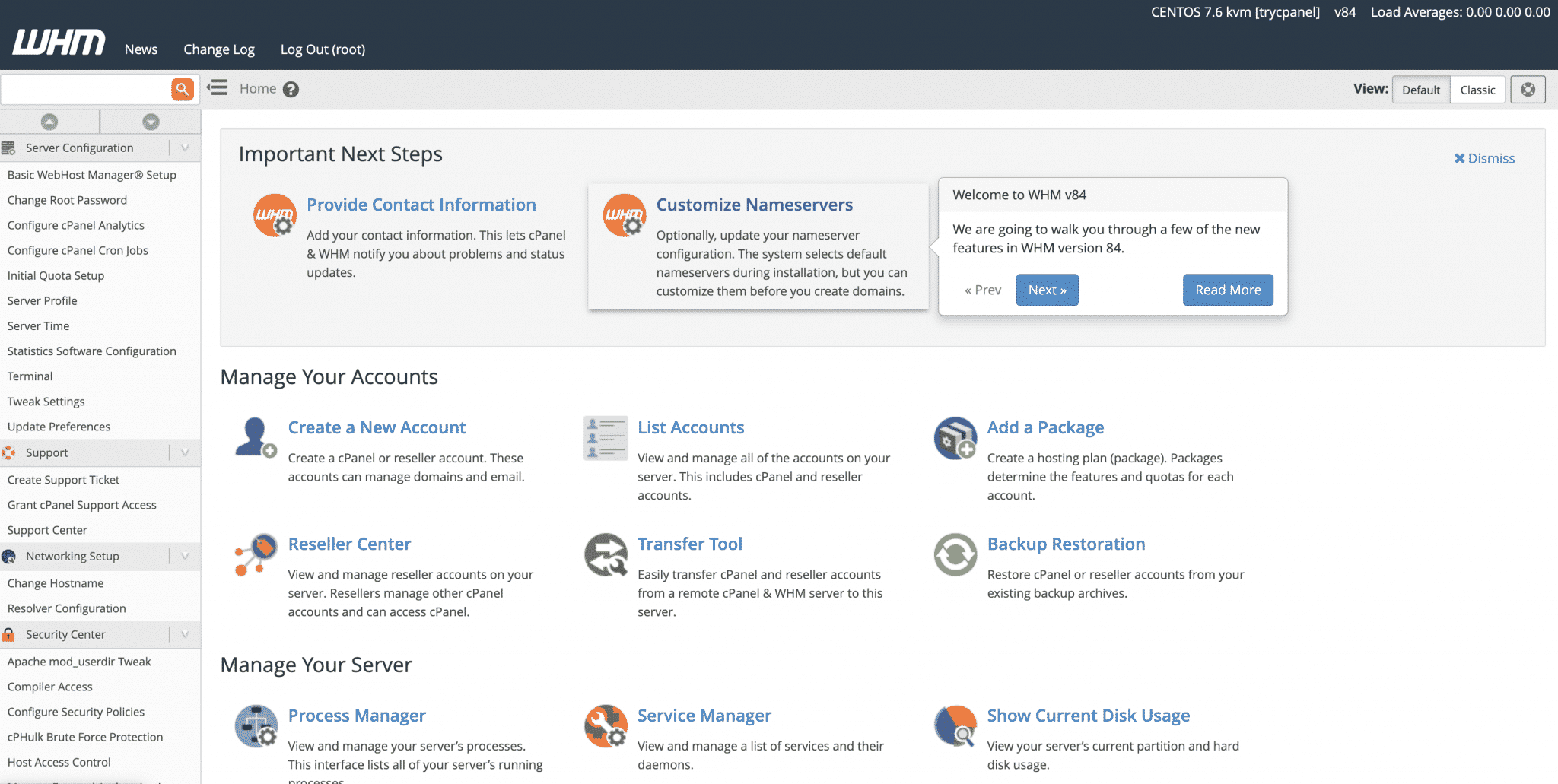Screen dimensions: 1558x784
Task: Open Grant cPanel Support Access
Action: click(x=81, y=505)
